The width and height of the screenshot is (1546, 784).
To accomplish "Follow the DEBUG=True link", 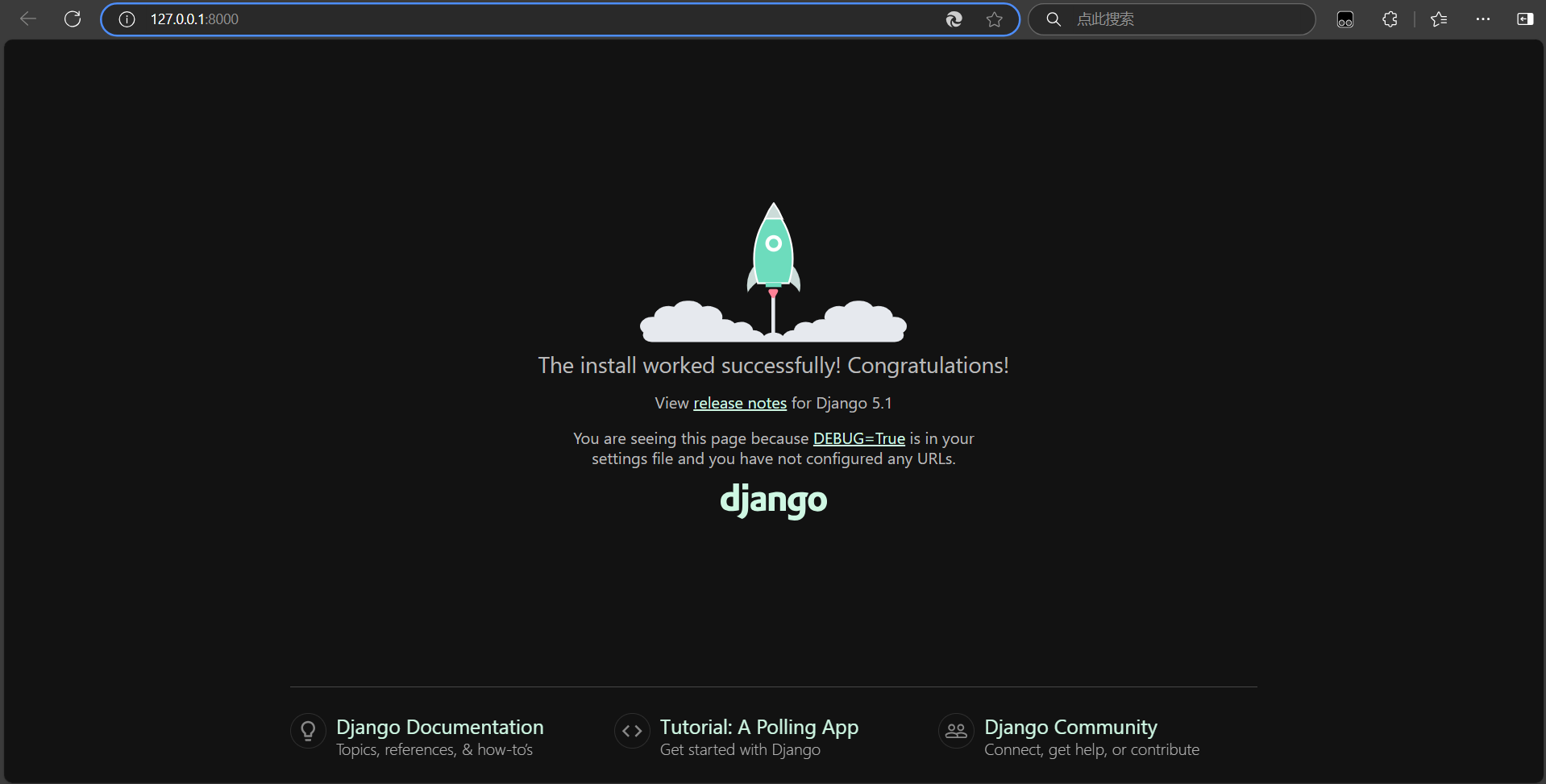I will pyautogui.click(x=858, y=438).
